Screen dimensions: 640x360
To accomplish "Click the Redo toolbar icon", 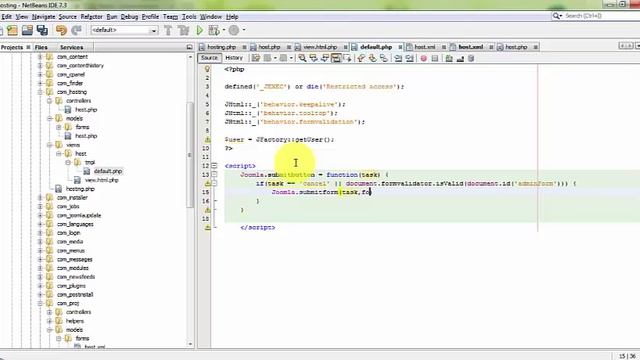I will [x=76, y=30].
